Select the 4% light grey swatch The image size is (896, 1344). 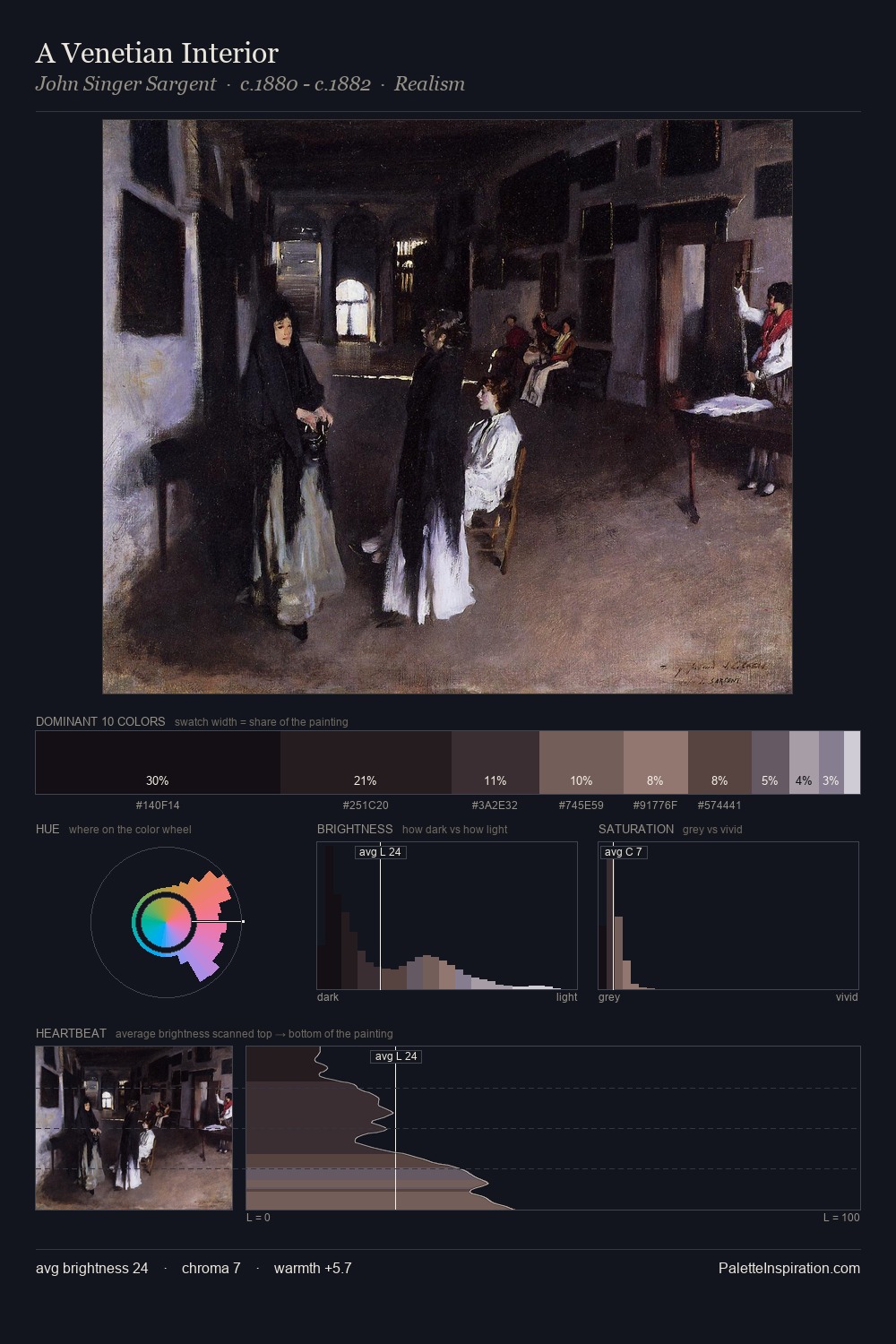(804, 762)
